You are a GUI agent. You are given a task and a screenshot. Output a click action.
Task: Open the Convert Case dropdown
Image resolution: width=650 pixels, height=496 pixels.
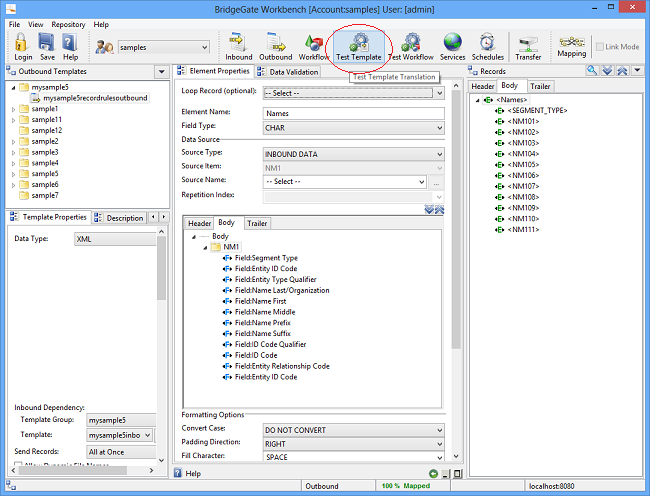coord(439,431)
